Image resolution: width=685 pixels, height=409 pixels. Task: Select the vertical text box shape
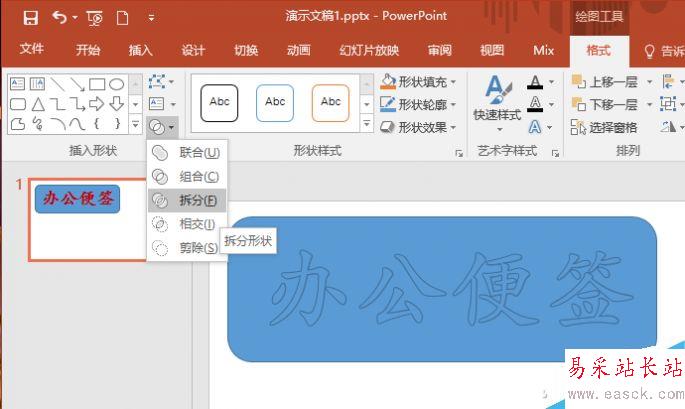37,84
